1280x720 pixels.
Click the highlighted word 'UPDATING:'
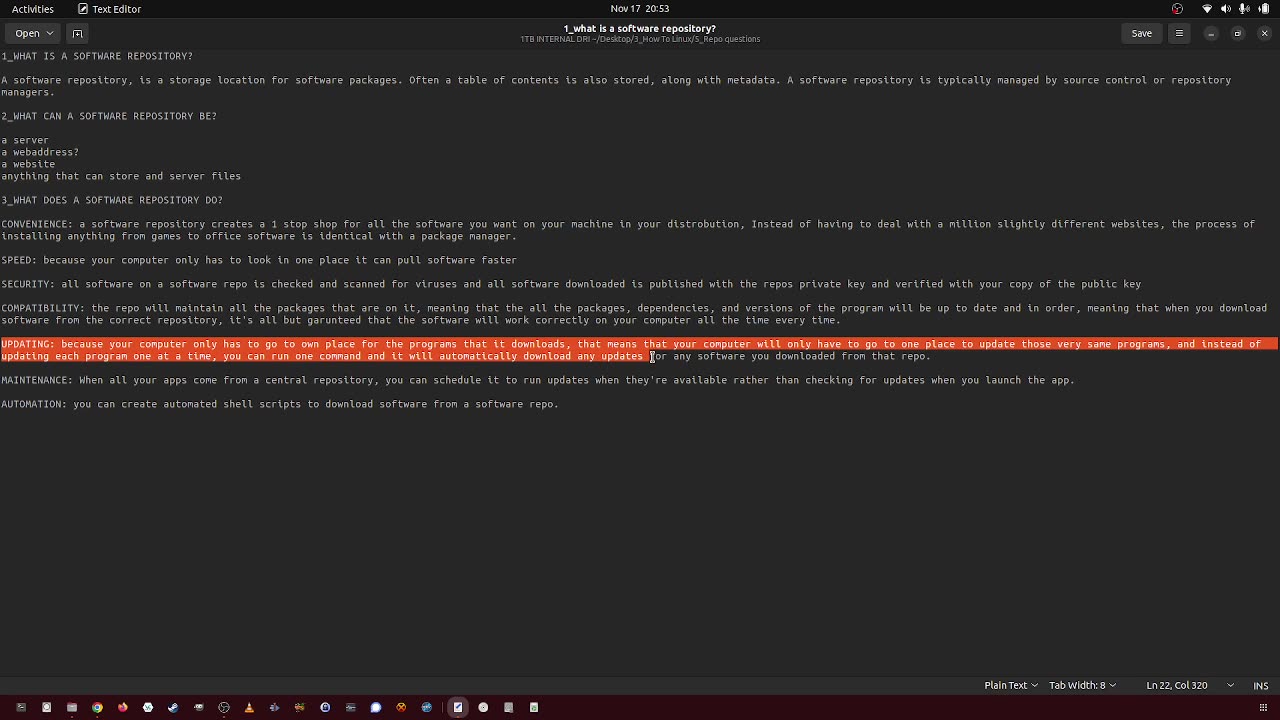point(28,344)
